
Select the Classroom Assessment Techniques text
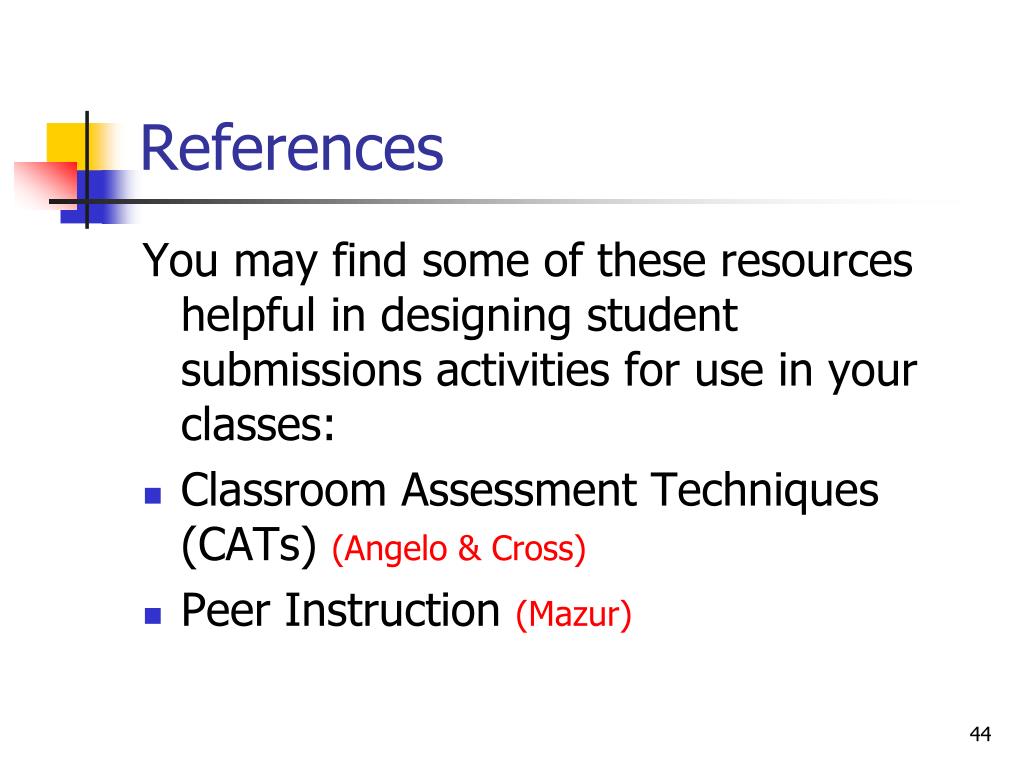click(x=530, y=490)
